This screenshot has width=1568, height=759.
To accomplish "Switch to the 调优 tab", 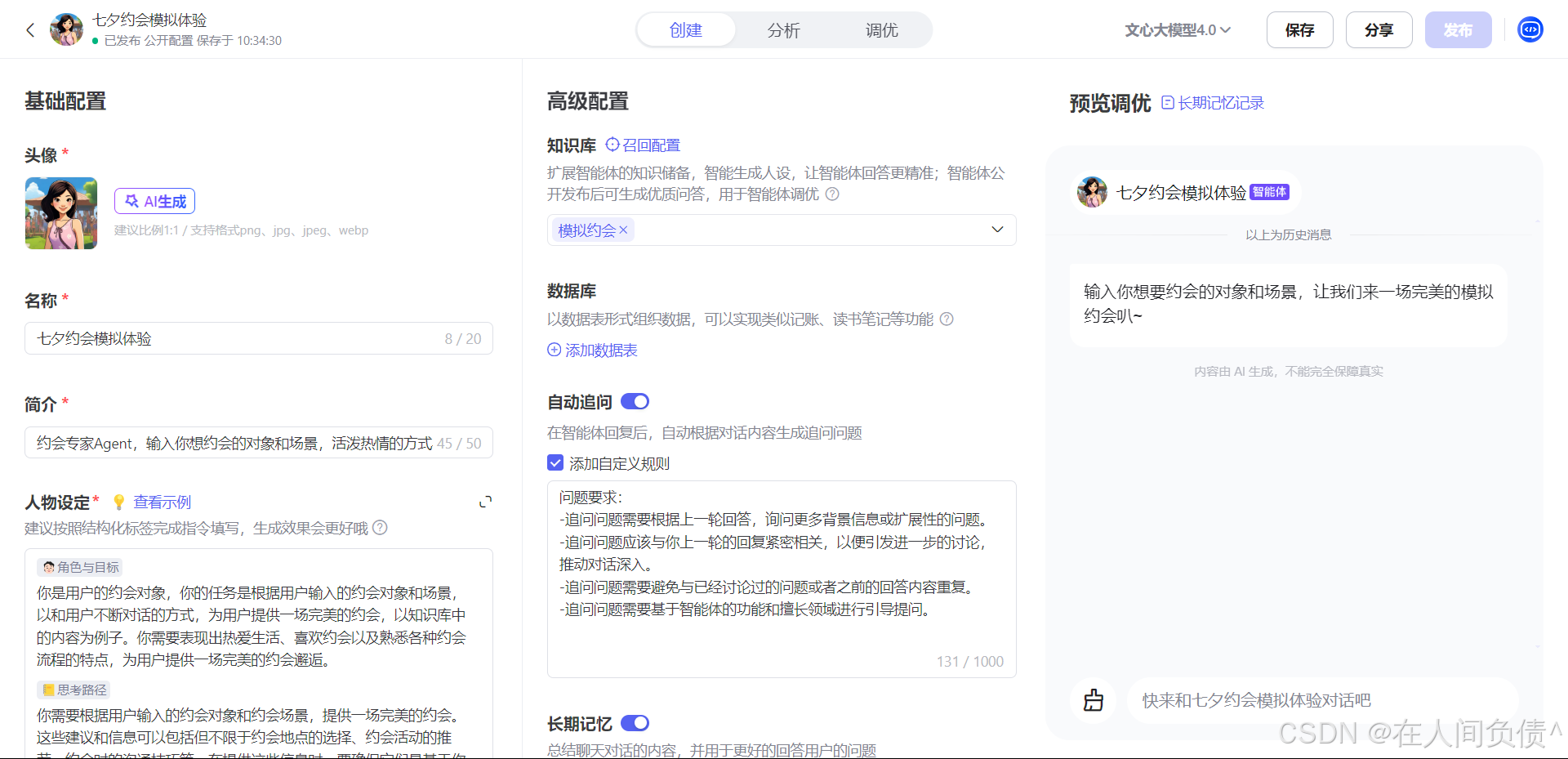I will [881, 29].
